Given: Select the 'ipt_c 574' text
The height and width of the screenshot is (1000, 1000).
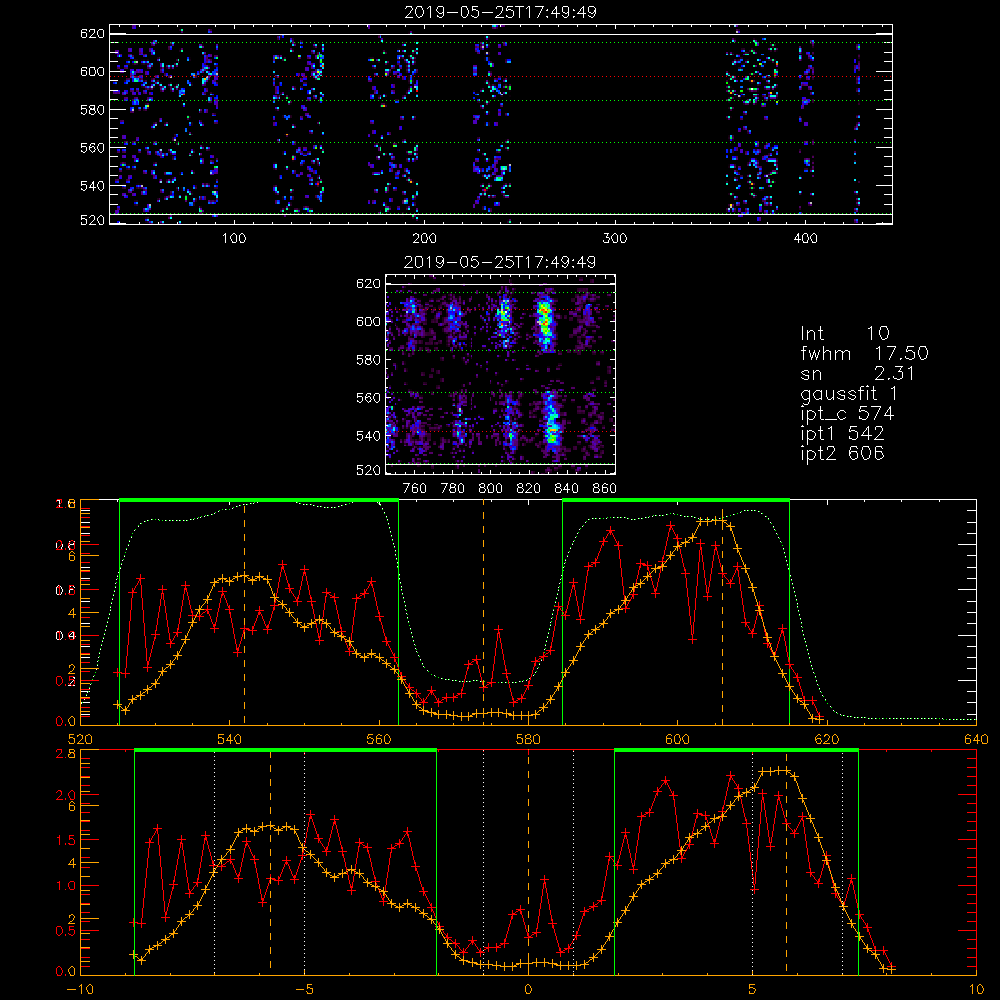Looking at the screenshot, I should pyautogui.click(x=847, y=414).
